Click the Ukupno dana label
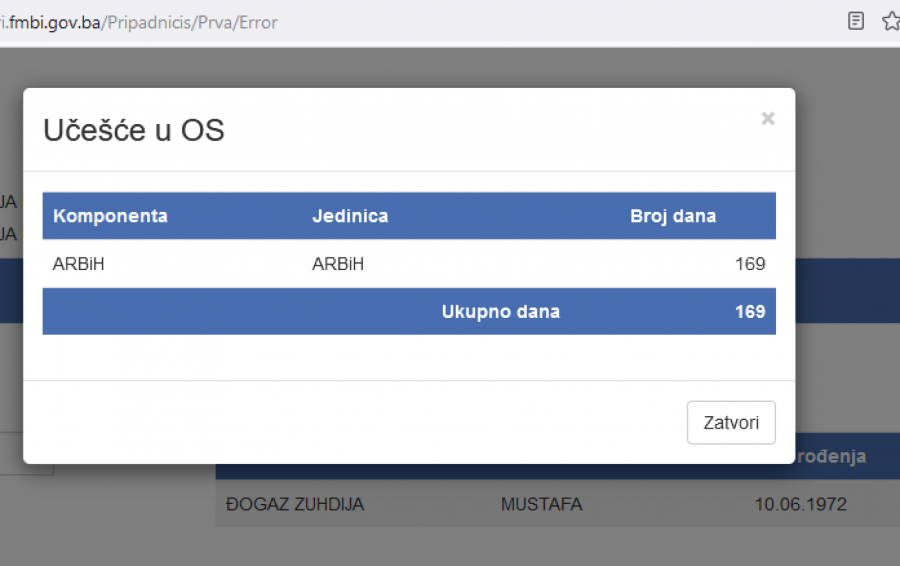This screenshot has width=900, height=566. [500, 312]
